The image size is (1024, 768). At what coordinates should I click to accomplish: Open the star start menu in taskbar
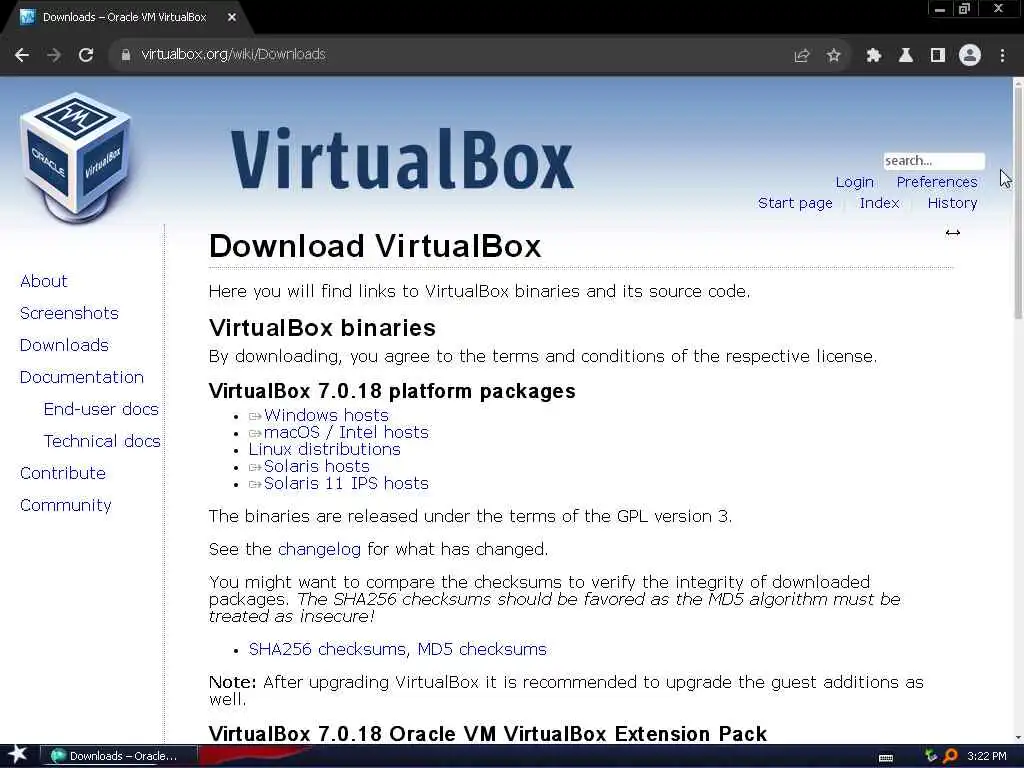click(x=17, y=755)
